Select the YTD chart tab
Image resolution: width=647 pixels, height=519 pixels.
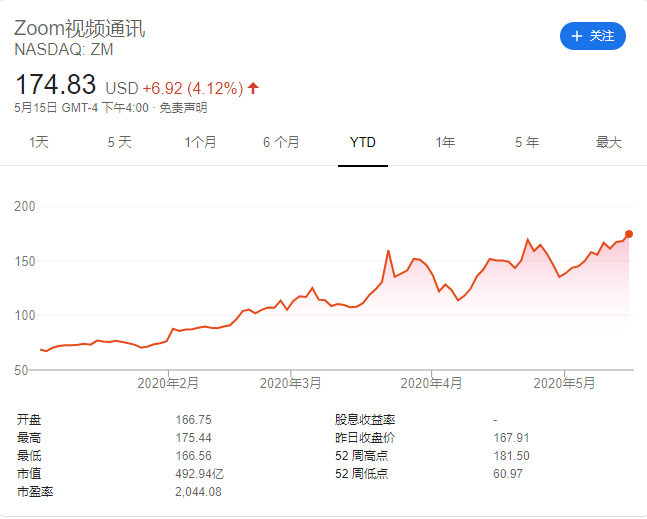(363, 142)
